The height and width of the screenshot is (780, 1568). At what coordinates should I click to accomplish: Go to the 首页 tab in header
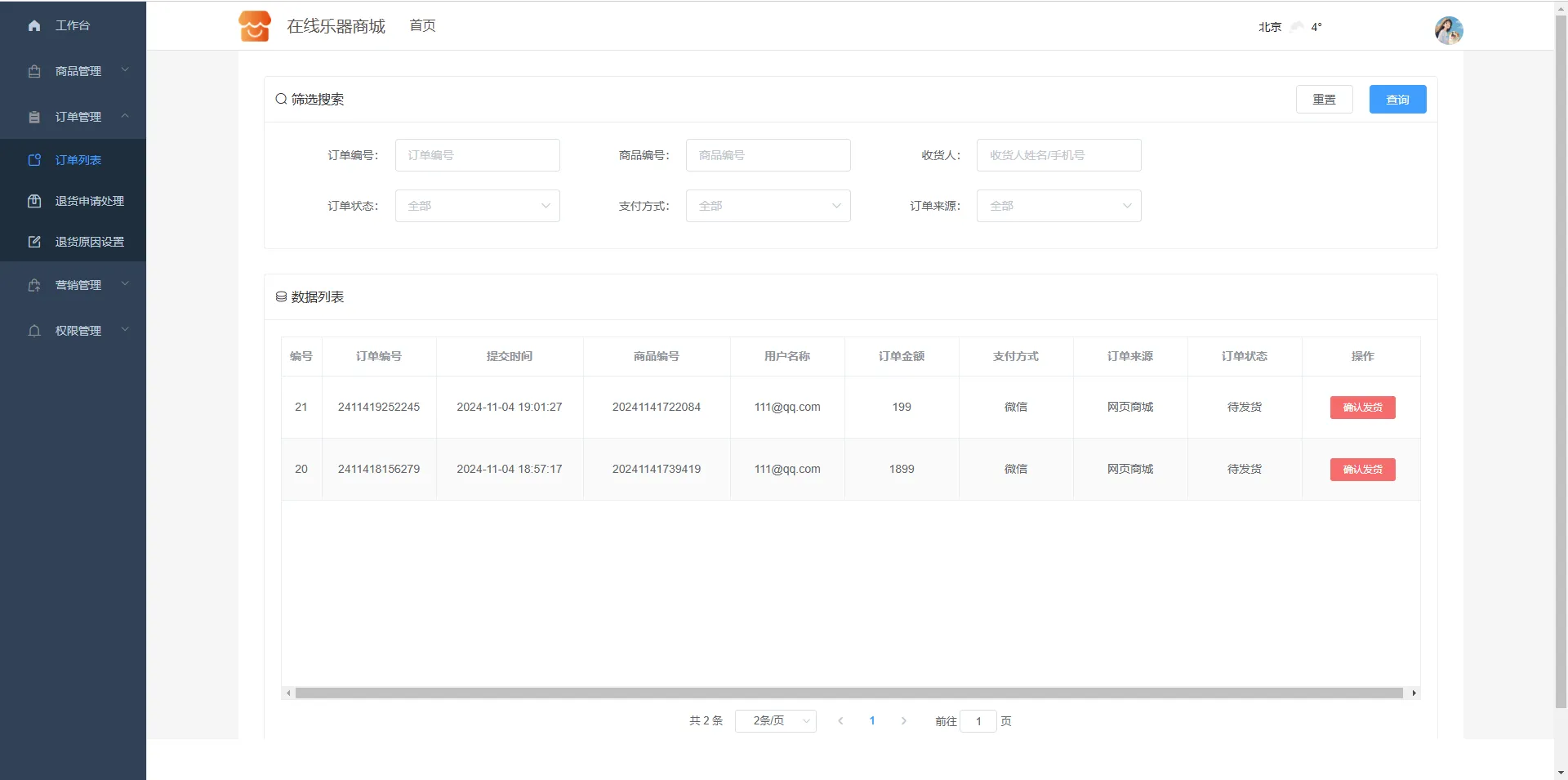(x=422, y=26)
